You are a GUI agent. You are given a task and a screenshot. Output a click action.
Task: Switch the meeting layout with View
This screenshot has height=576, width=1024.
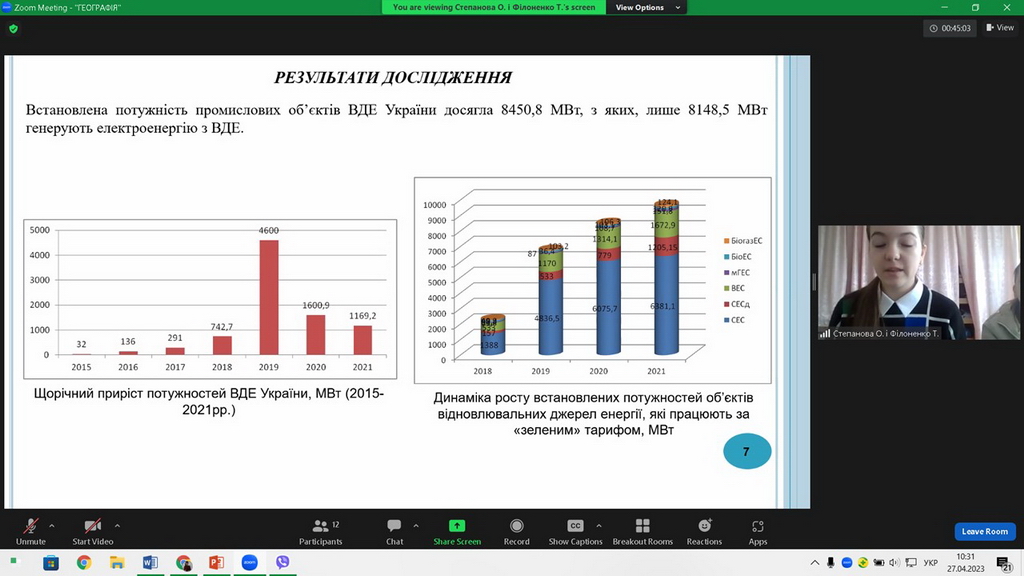point(999,28)
